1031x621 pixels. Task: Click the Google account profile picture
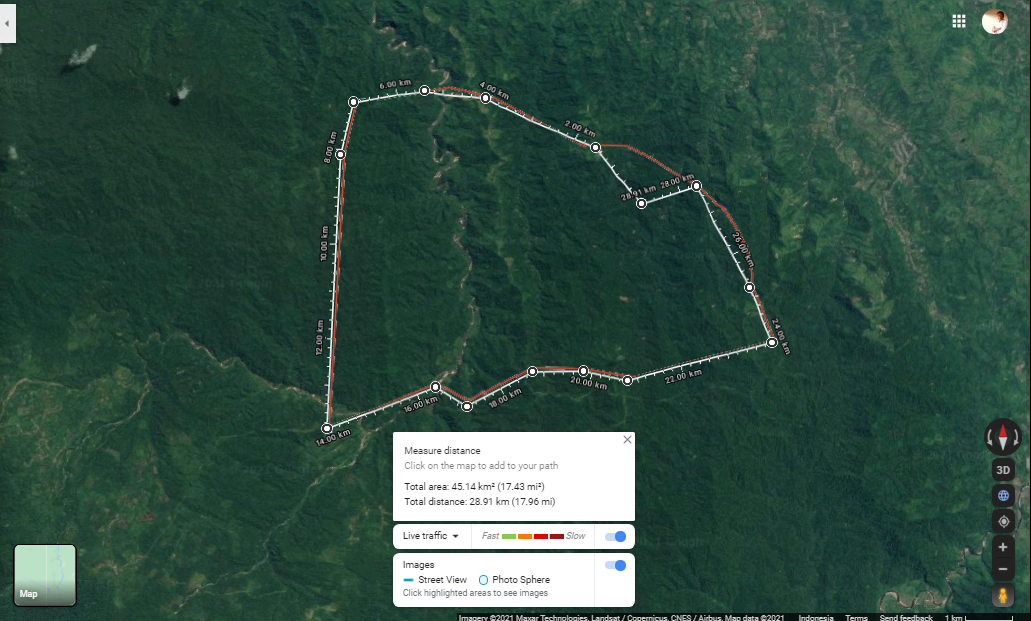tap(994, 21)
